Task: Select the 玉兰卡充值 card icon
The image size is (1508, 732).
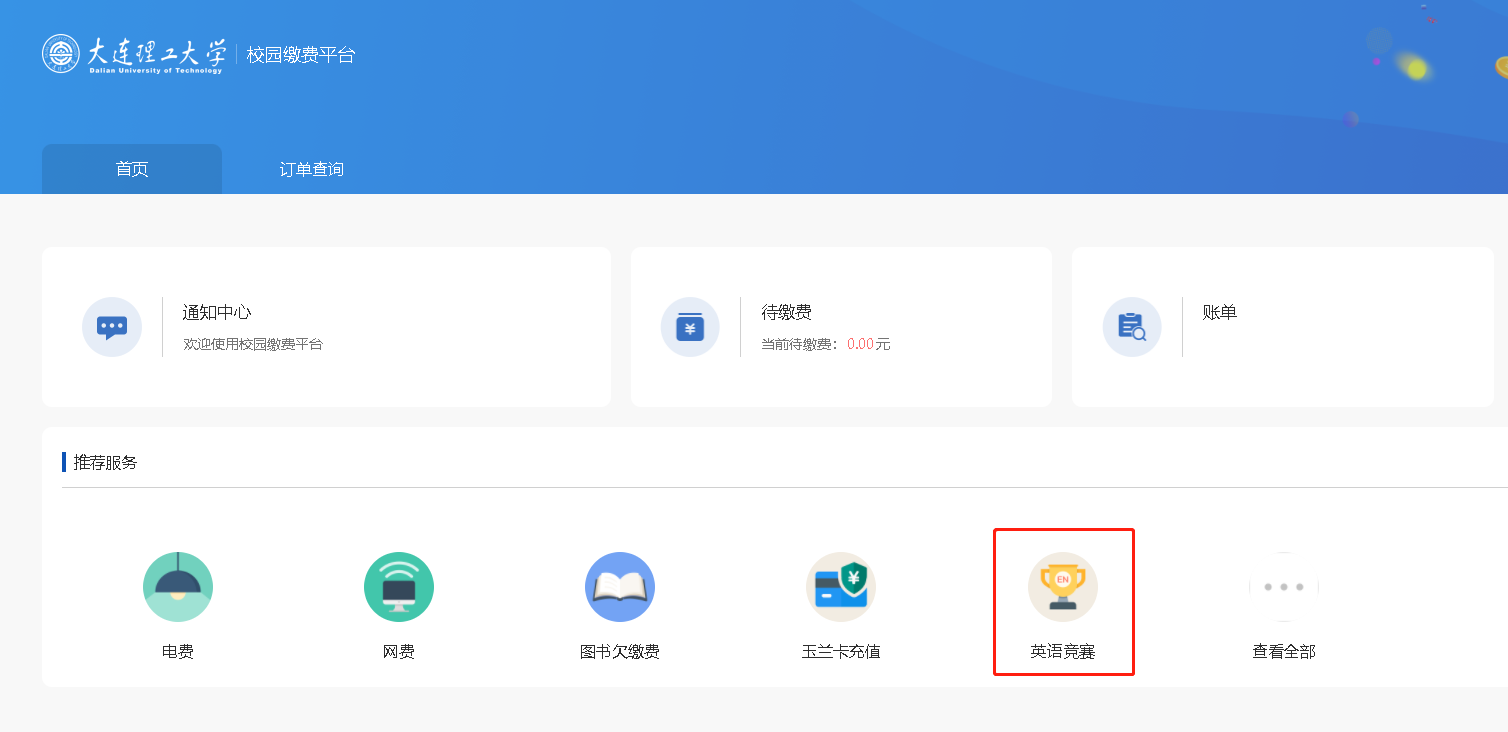Action: tap(841, 587)
